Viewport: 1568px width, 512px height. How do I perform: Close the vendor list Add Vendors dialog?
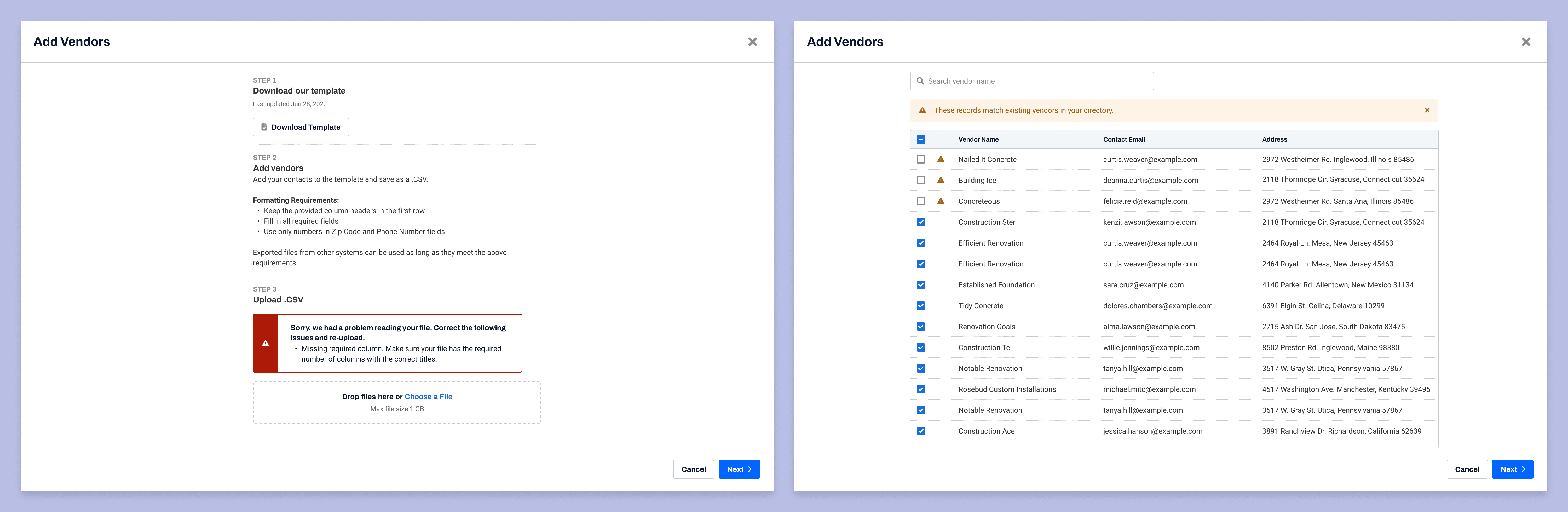pyautogui.click(x=1525, y=42)
